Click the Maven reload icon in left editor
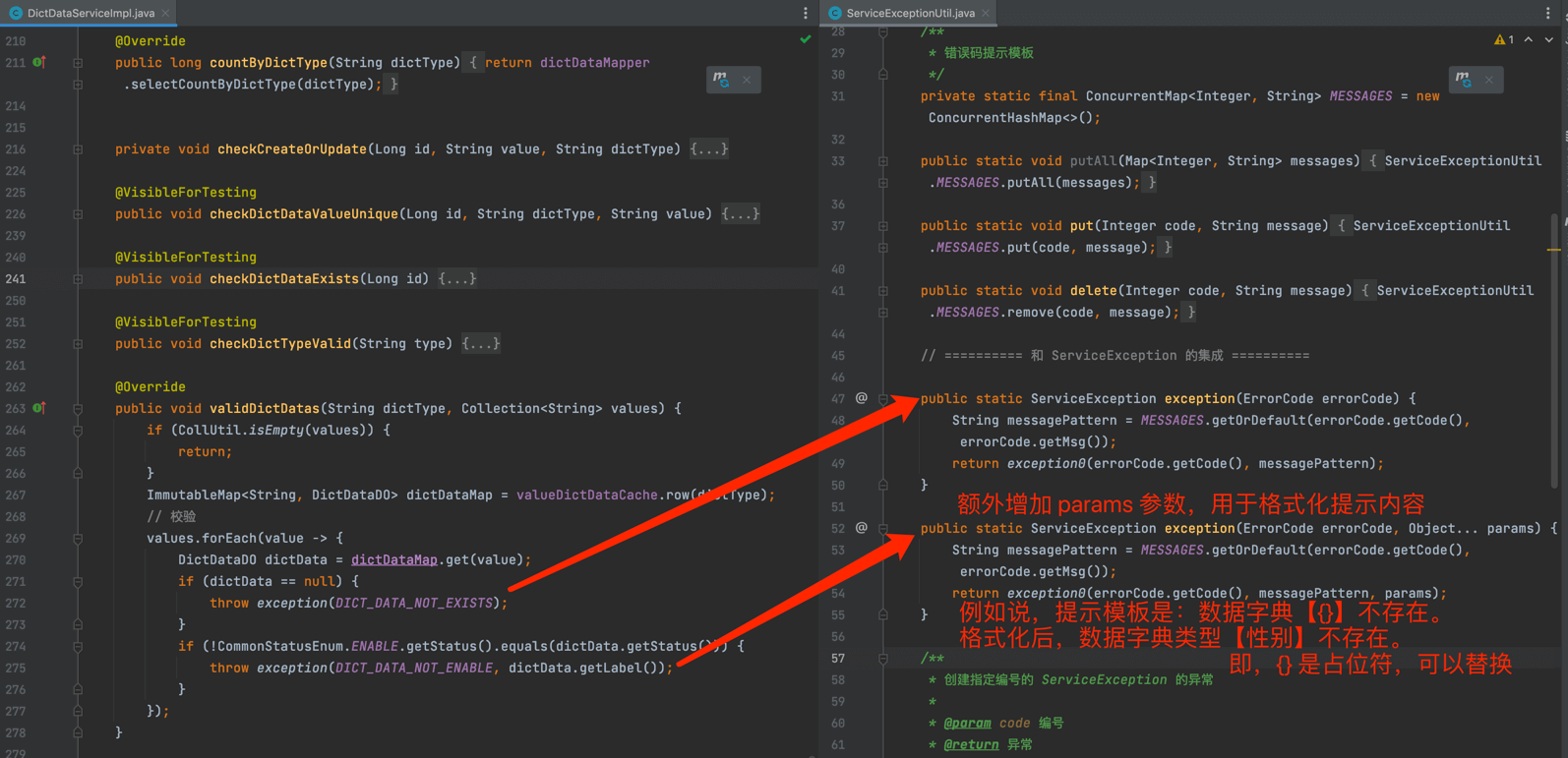This screenshot has width=1568, height=758. [x=721, y=80]
